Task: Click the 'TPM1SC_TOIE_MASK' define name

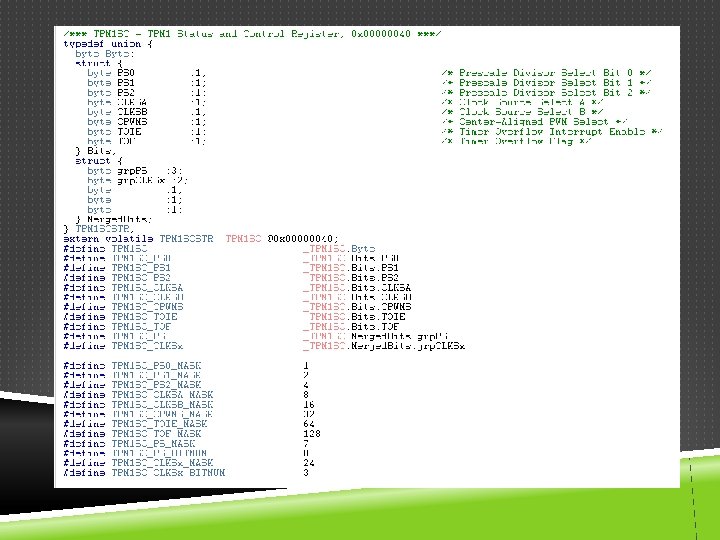Action: click(159, 424)
